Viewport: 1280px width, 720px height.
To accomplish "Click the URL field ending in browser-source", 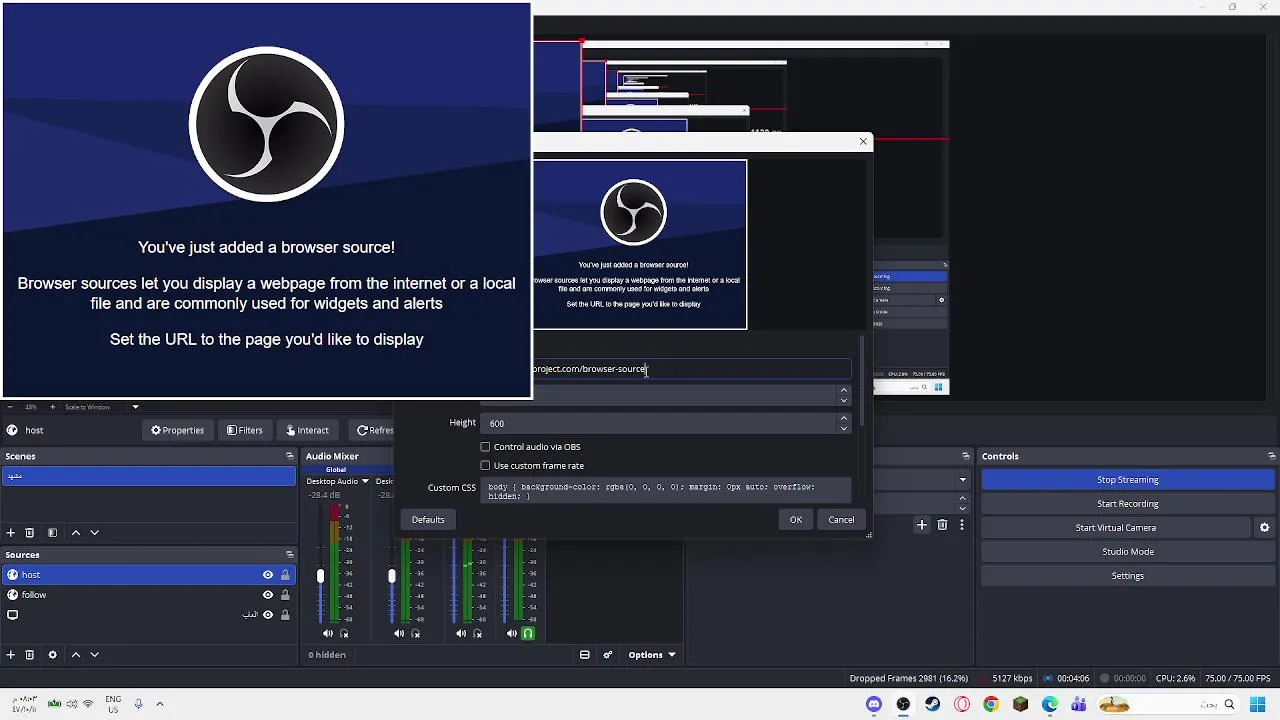I will [x=691, y=369].
